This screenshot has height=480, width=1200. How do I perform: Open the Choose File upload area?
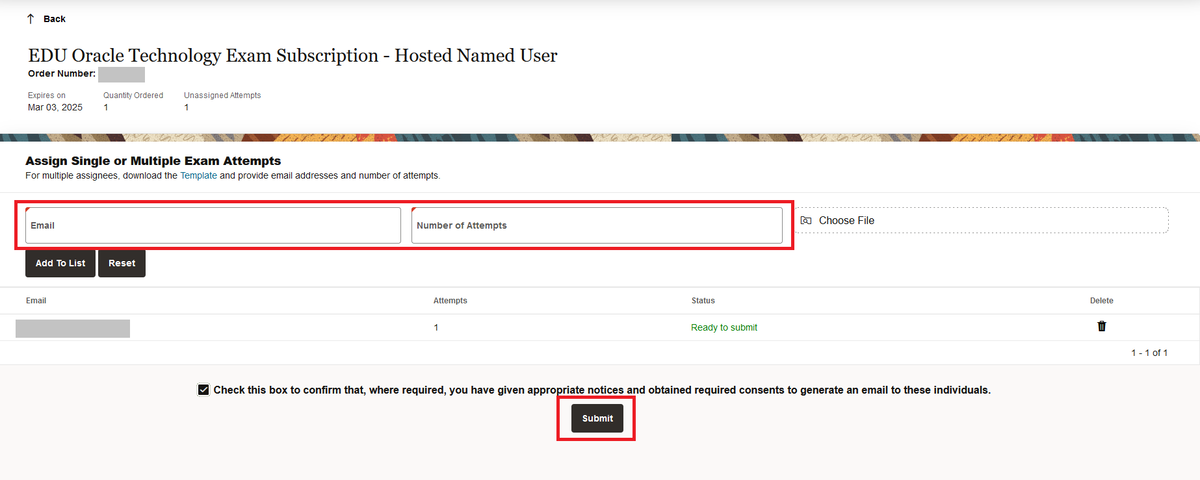(x=982, y=220)
